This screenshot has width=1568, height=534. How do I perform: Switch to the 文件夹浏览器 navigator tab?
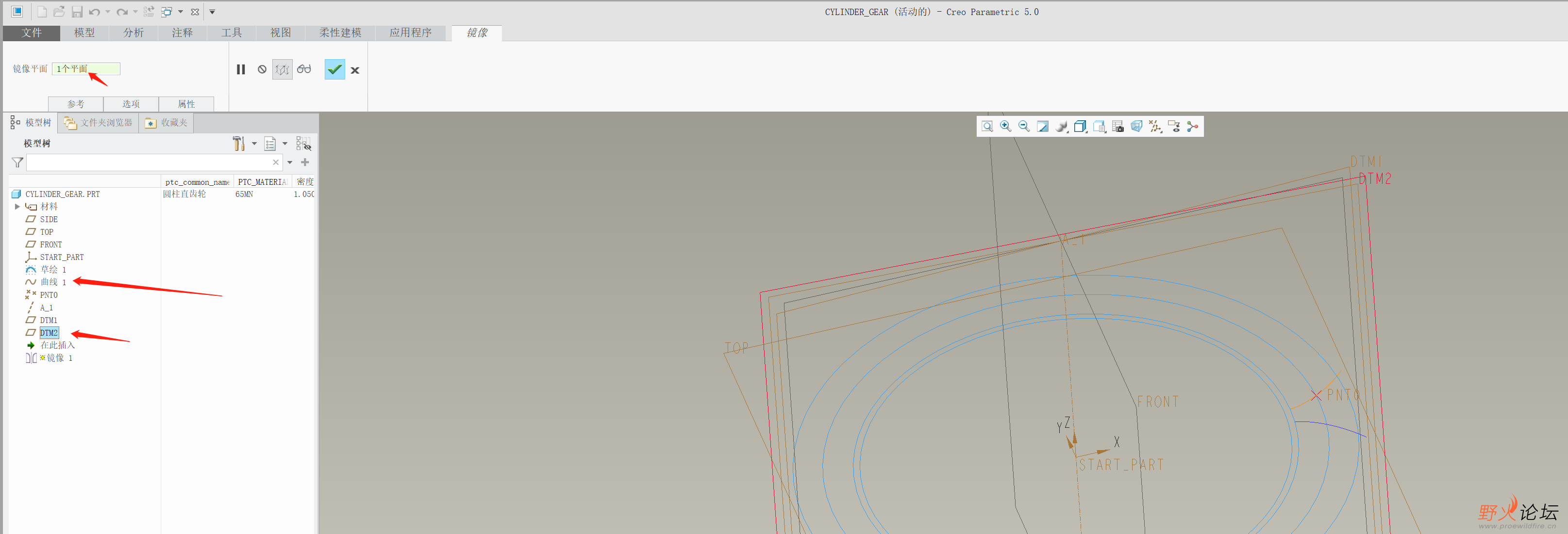(x=98, y=123)
